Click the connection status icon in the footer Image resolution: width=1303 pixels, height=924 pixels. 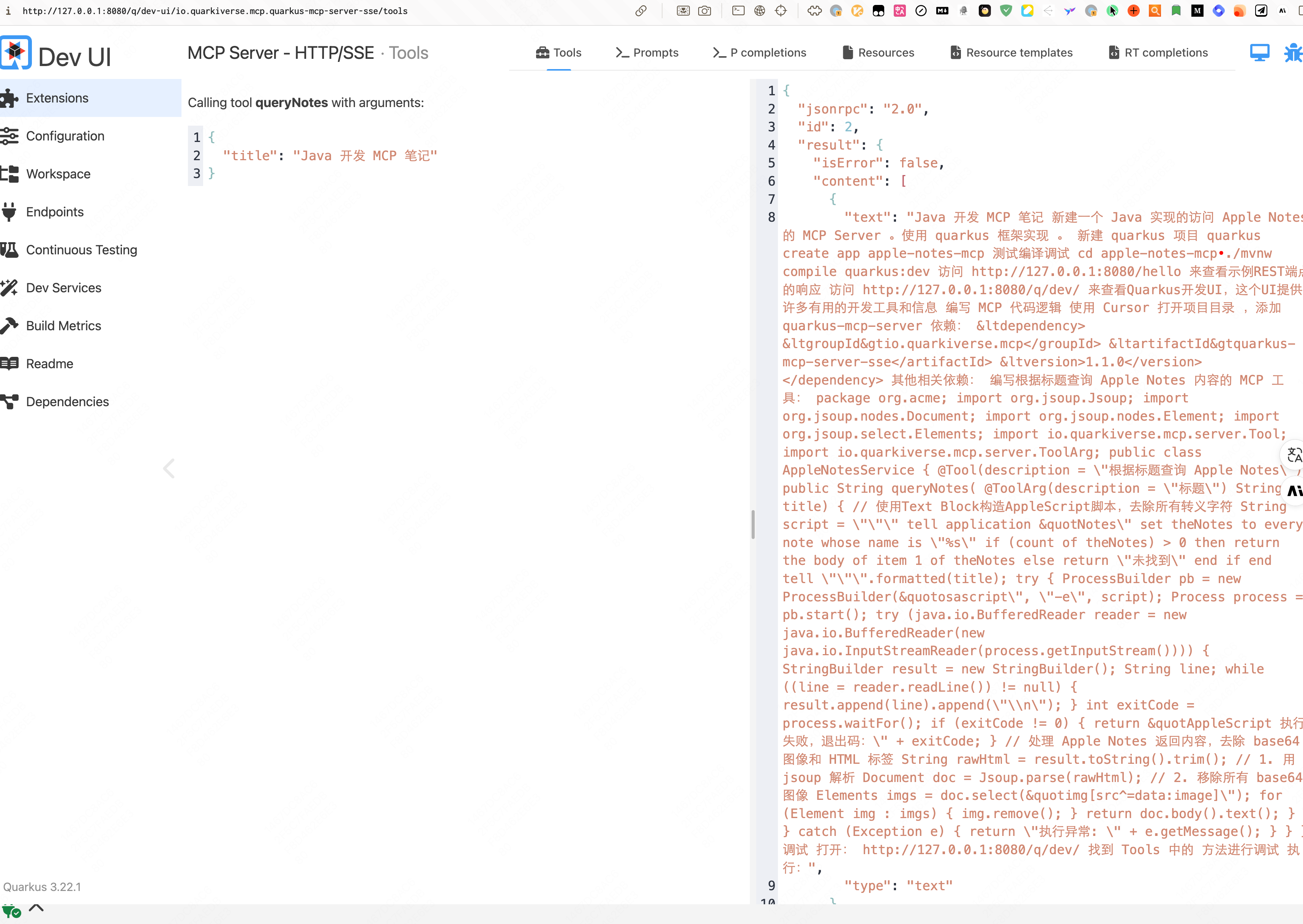(x=11, y=911)
